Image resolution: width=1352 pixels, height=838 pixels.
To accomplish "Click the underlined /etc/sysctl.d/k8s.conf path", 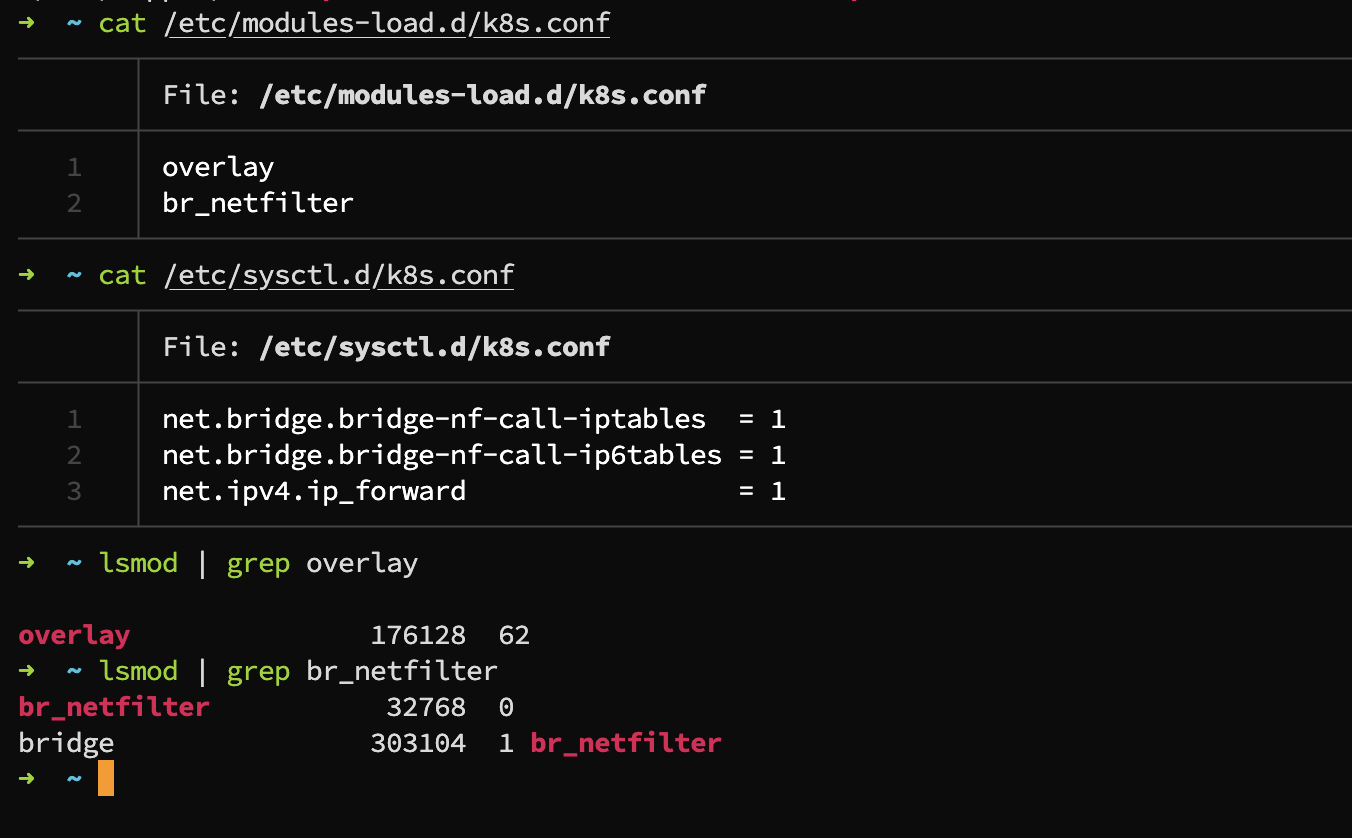I will (338, 275).
